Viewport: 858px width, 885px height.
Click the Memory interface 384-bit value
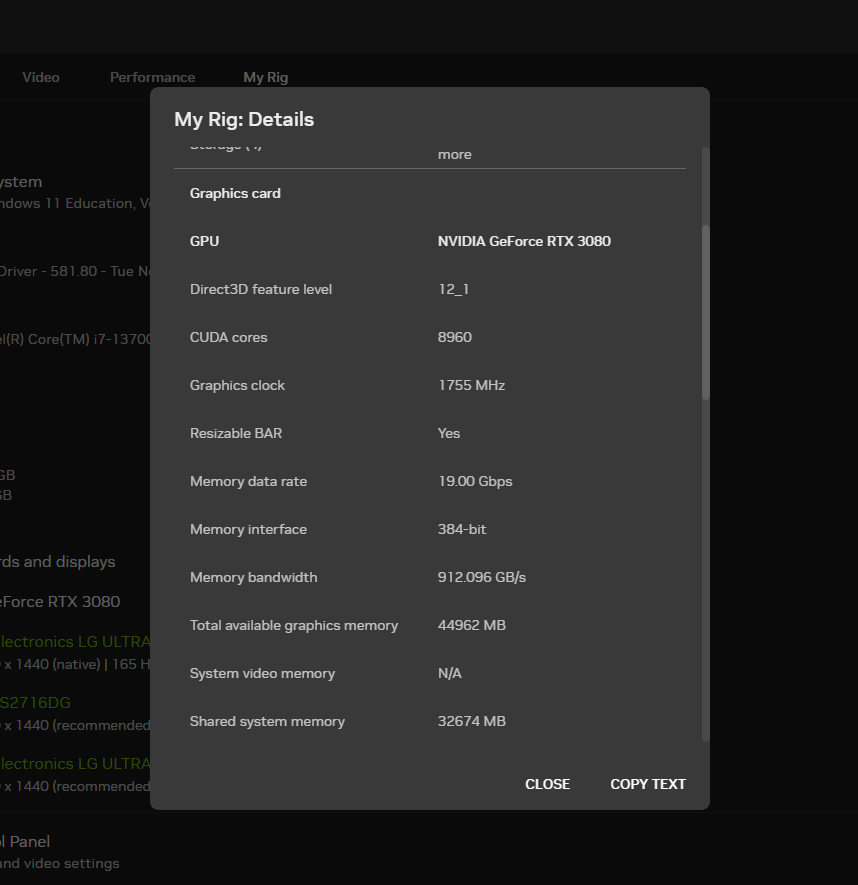[461, 529]
